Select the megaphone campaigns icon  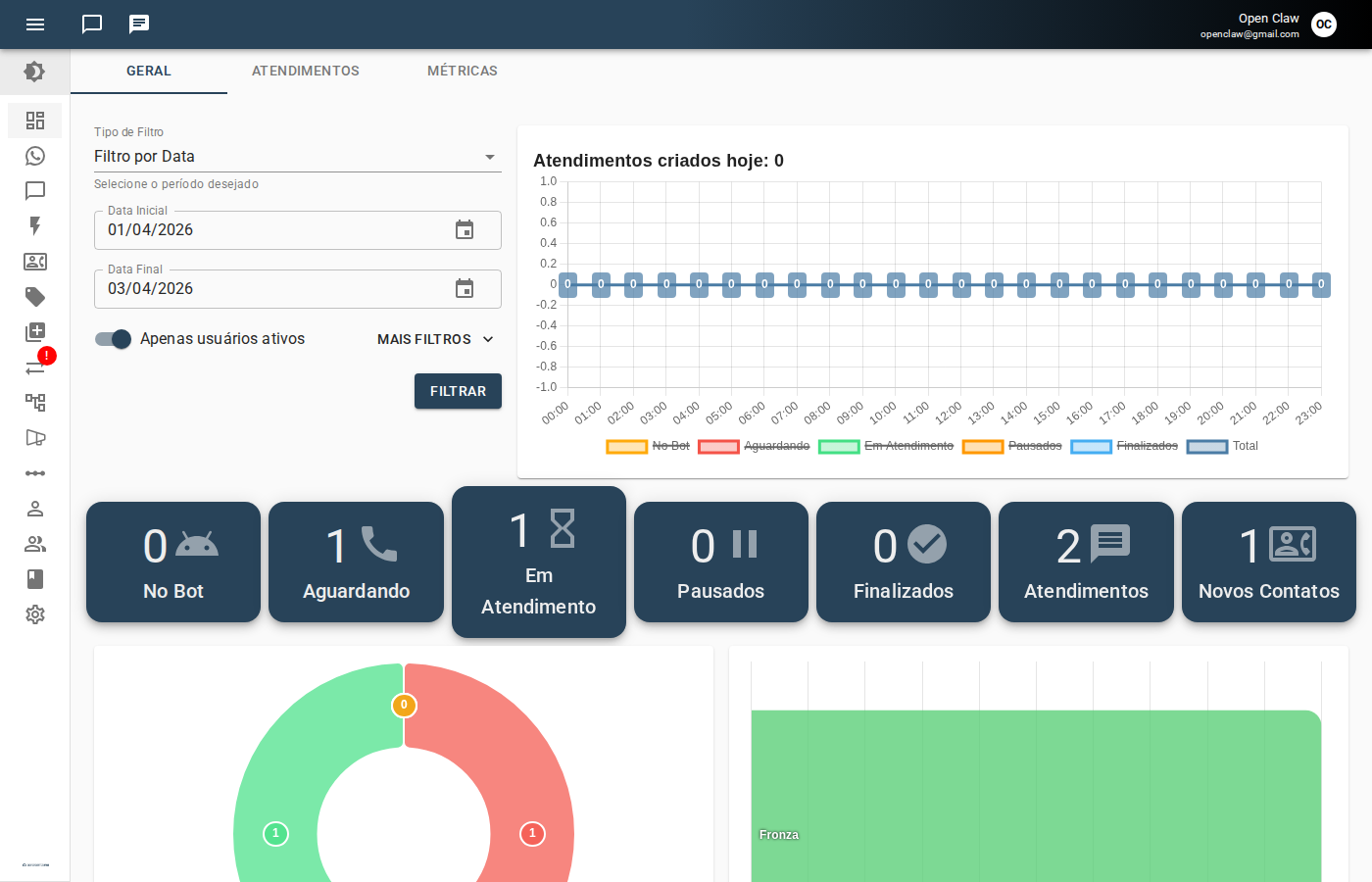35,438
